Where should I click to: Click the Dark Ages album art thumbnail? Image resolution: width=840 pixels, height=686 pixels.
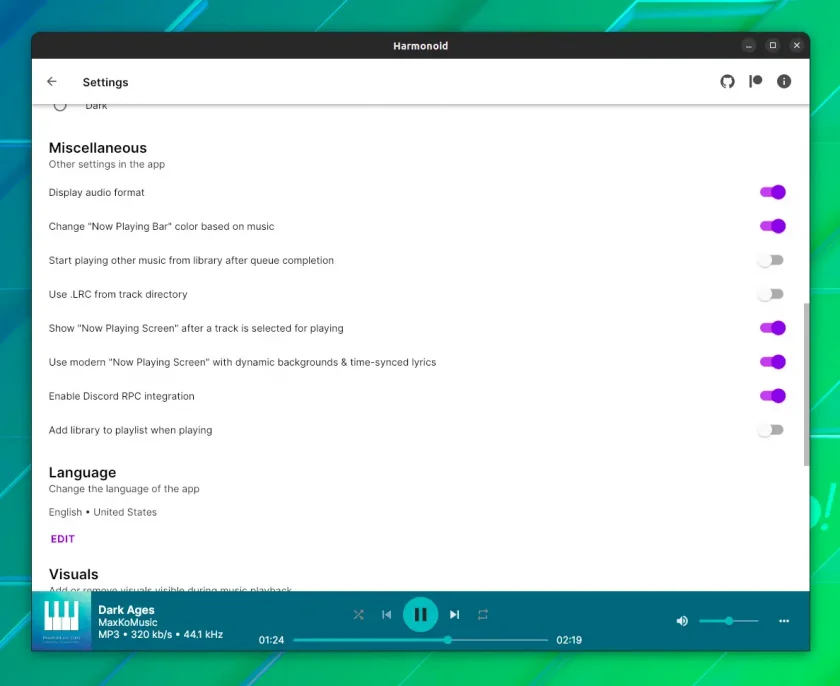click(x=62, y=621)
